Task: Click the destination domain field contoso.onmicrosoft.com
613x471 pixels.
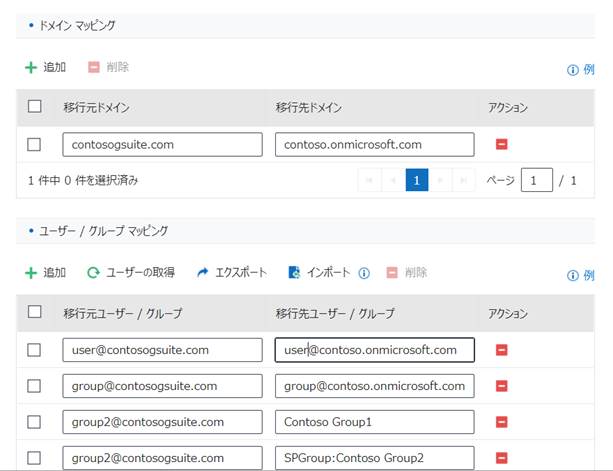Action: [375, 145]
